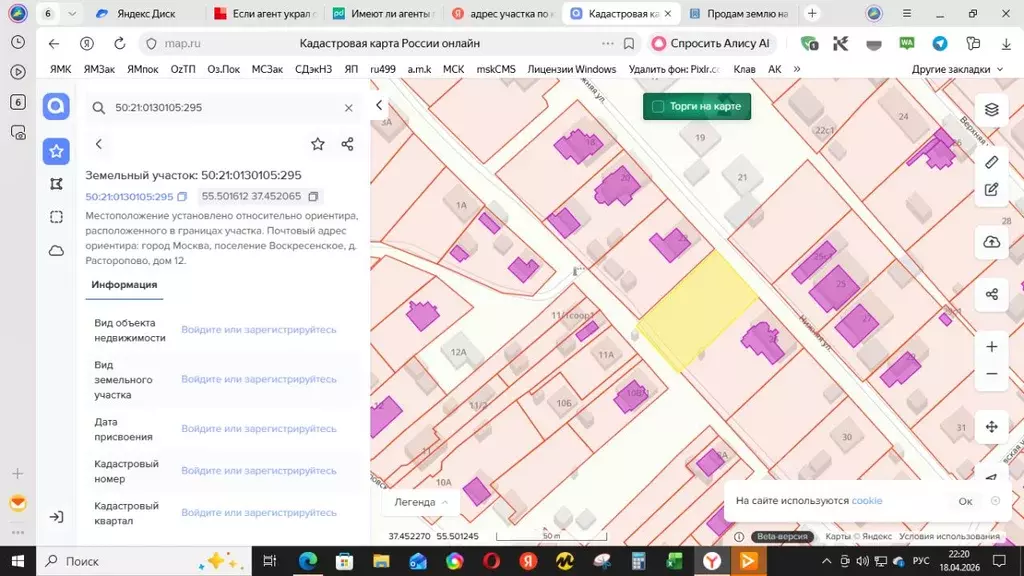This screenshot has width=1024, height=576.
Task: Open the cadastral number link 50:21:0130105:295
Action: coord(129,197)
